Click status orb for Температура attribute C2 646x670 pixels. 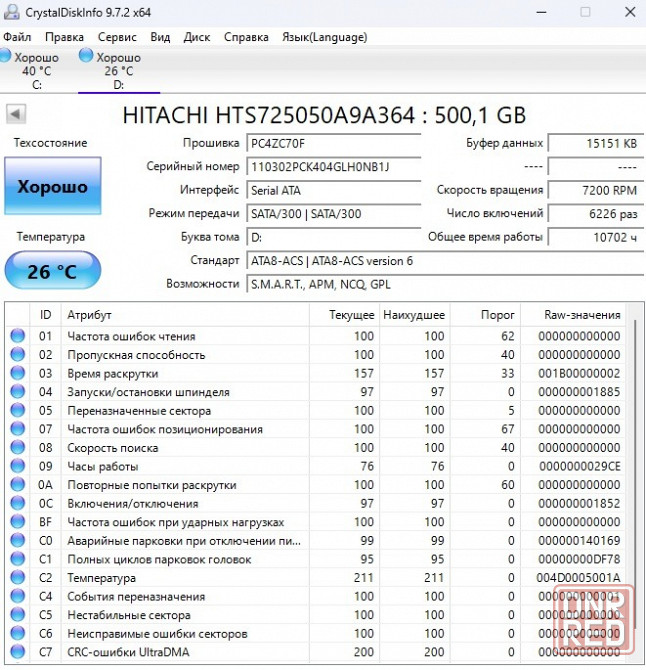pyautogui.click(x=17, y=578)
